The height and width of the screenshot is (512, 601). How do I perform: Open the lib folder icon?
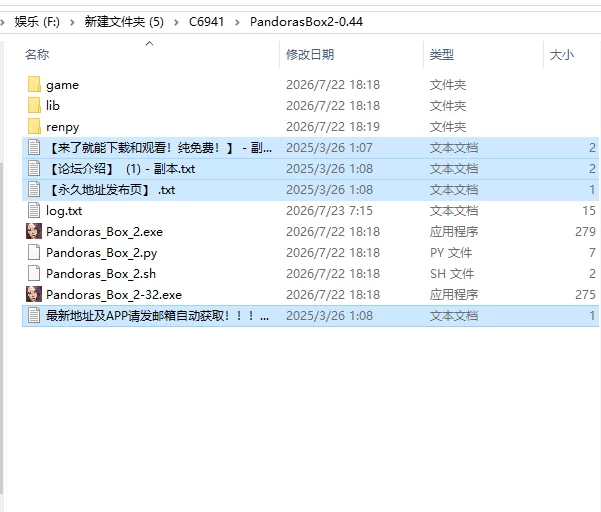(x=34, y=105)
